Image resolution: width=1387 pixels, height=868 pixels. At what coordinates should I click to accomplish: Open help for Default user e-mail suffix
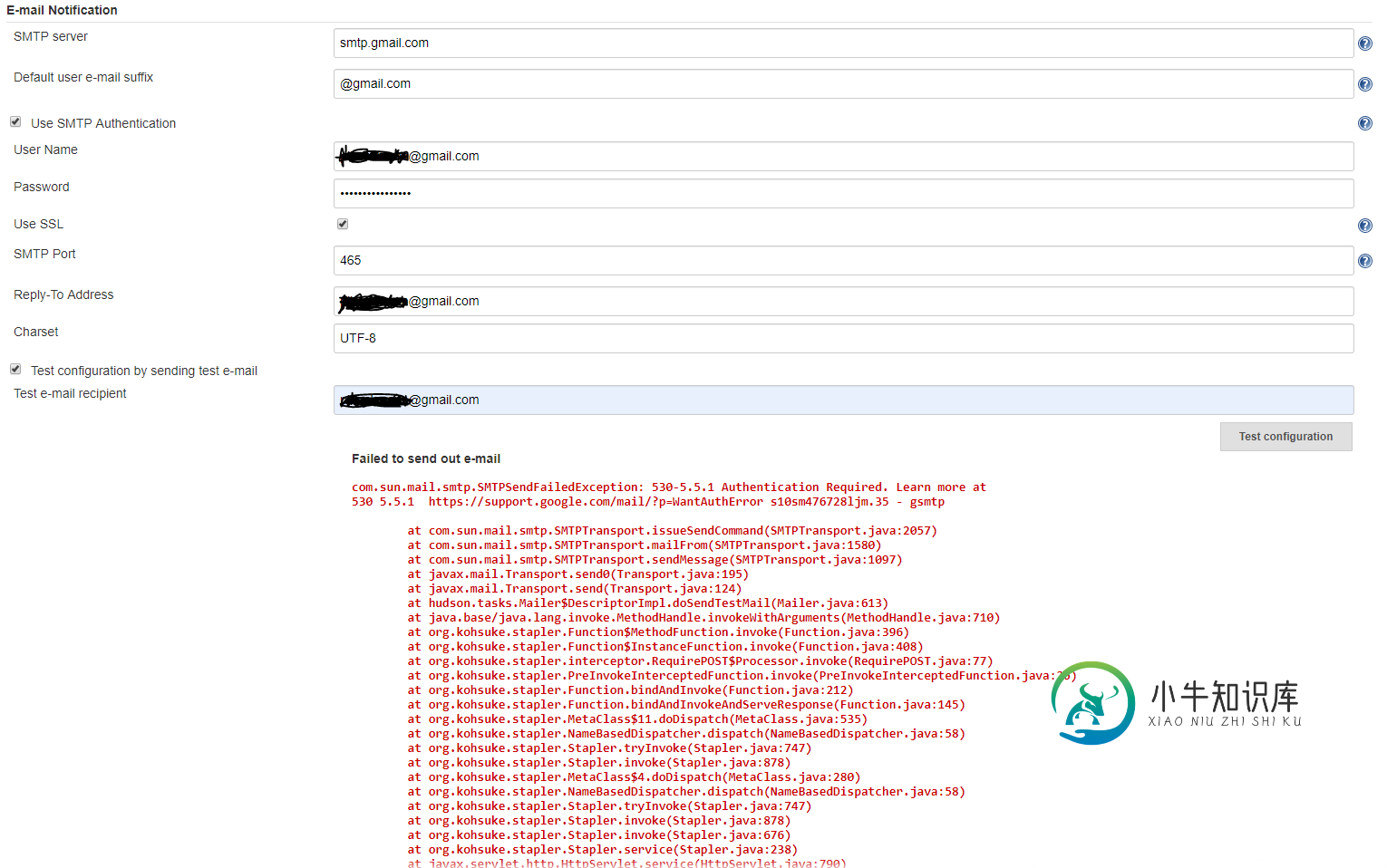pos(1364,84)
